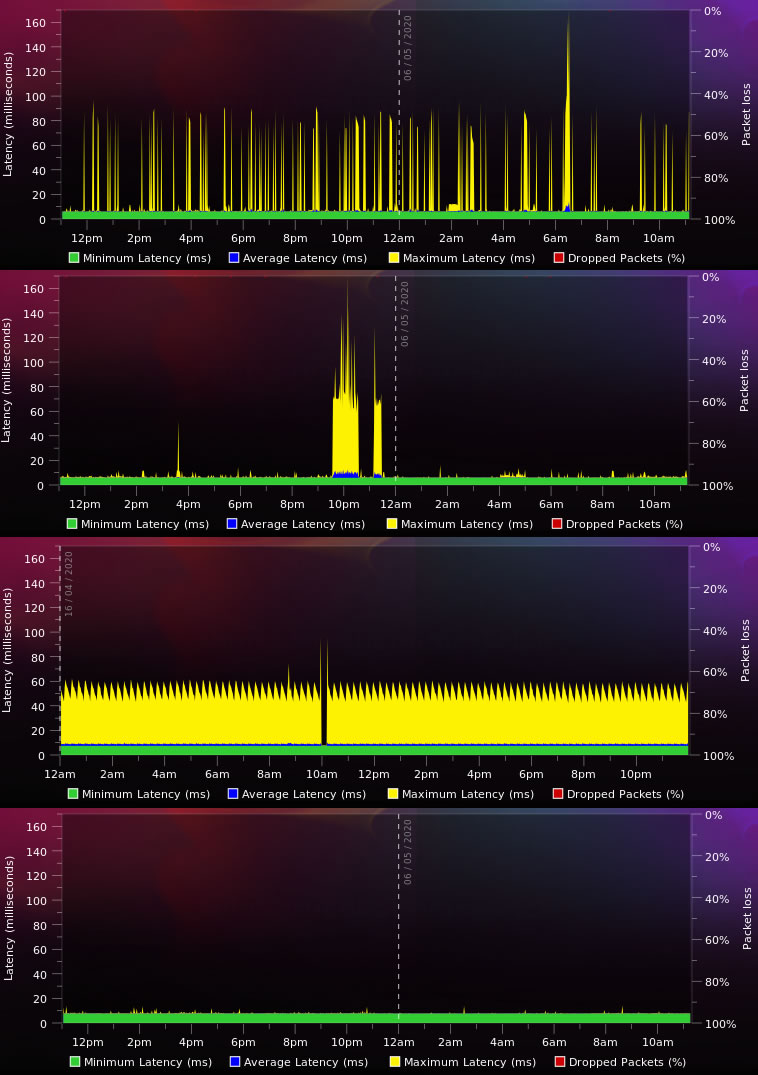The height and width of the screenshot is (1075, 758).
Task: Select "Minimum Latency (ms)" label in bottom graph legend
Action: pos(147,1063)
